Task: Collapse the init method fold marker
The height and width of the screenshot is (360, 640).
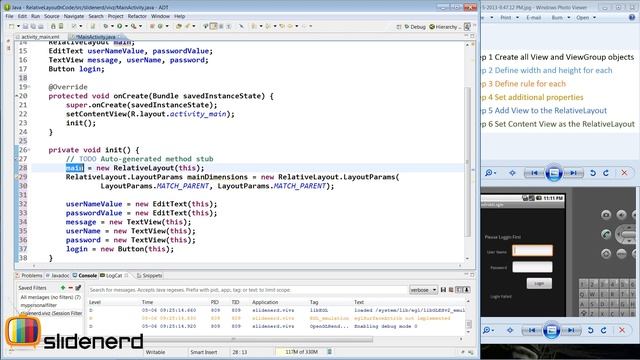Action: pos(29,149)
